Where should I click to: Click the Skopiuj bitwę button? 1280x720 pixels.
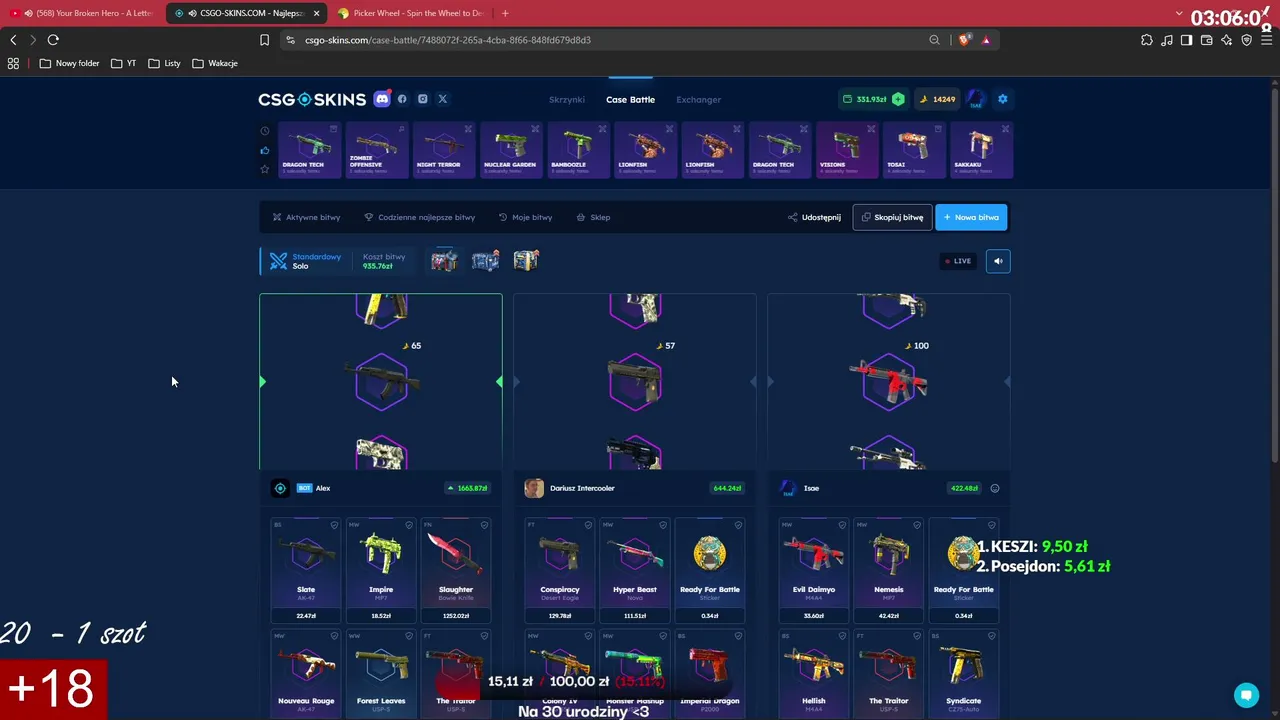tap(892, 217)
